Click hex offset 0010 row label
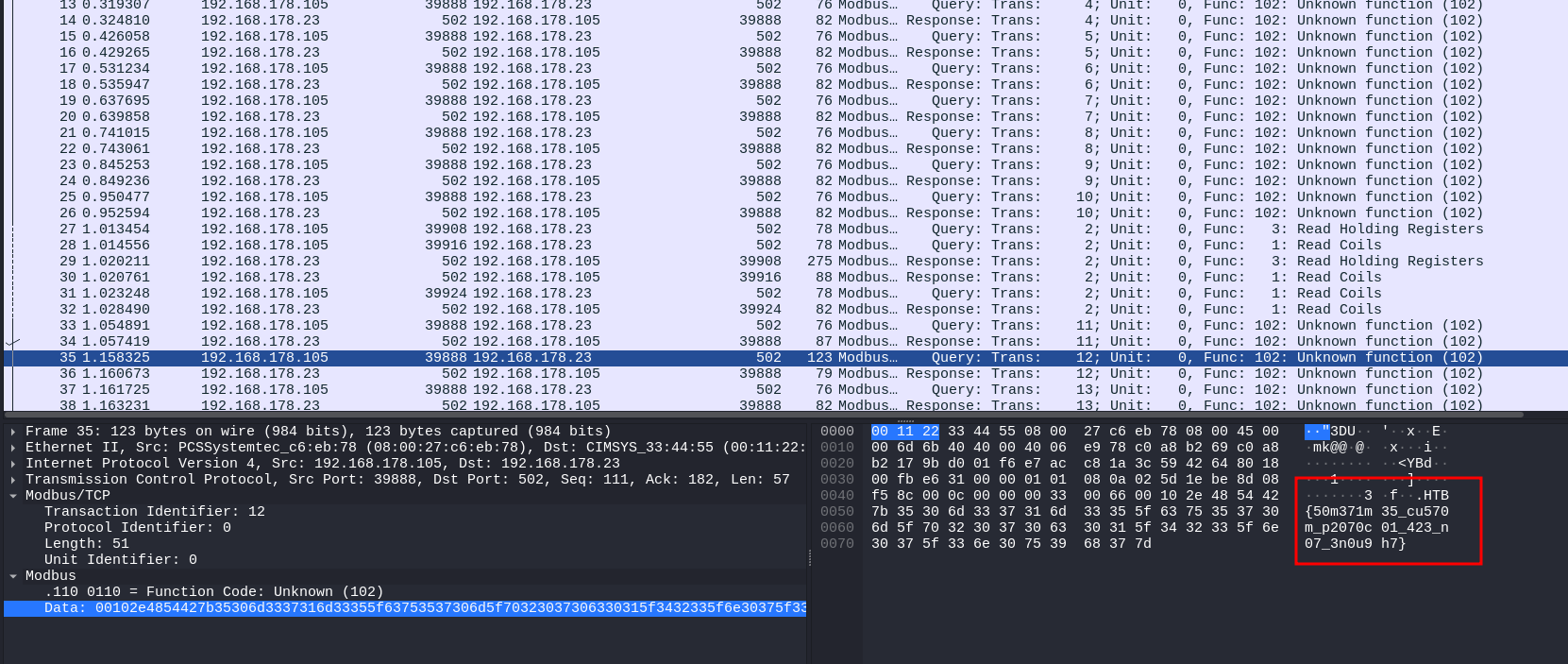This screenshot has width=1568, height=664. coord(837,448)
